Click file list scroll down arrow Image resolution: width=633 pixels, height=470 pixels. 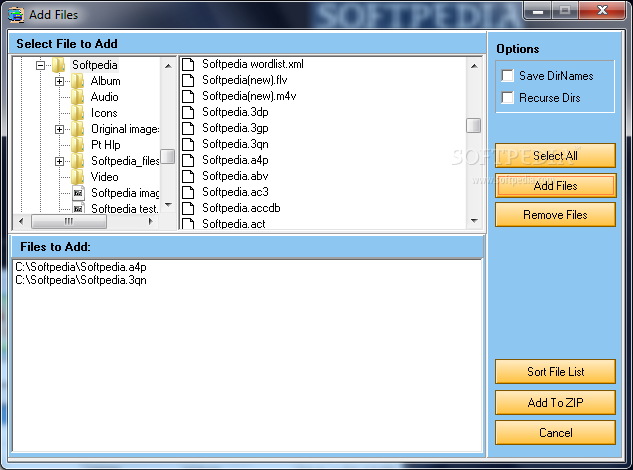[474, 221]
